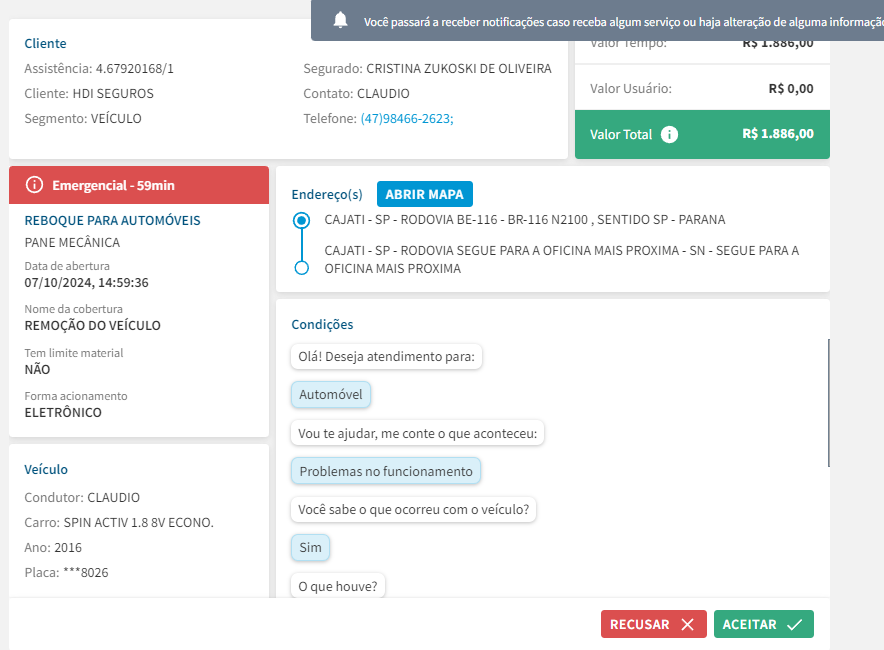Click the X icon on RECUSAR

pyautogui.click(x=687, y=625)
